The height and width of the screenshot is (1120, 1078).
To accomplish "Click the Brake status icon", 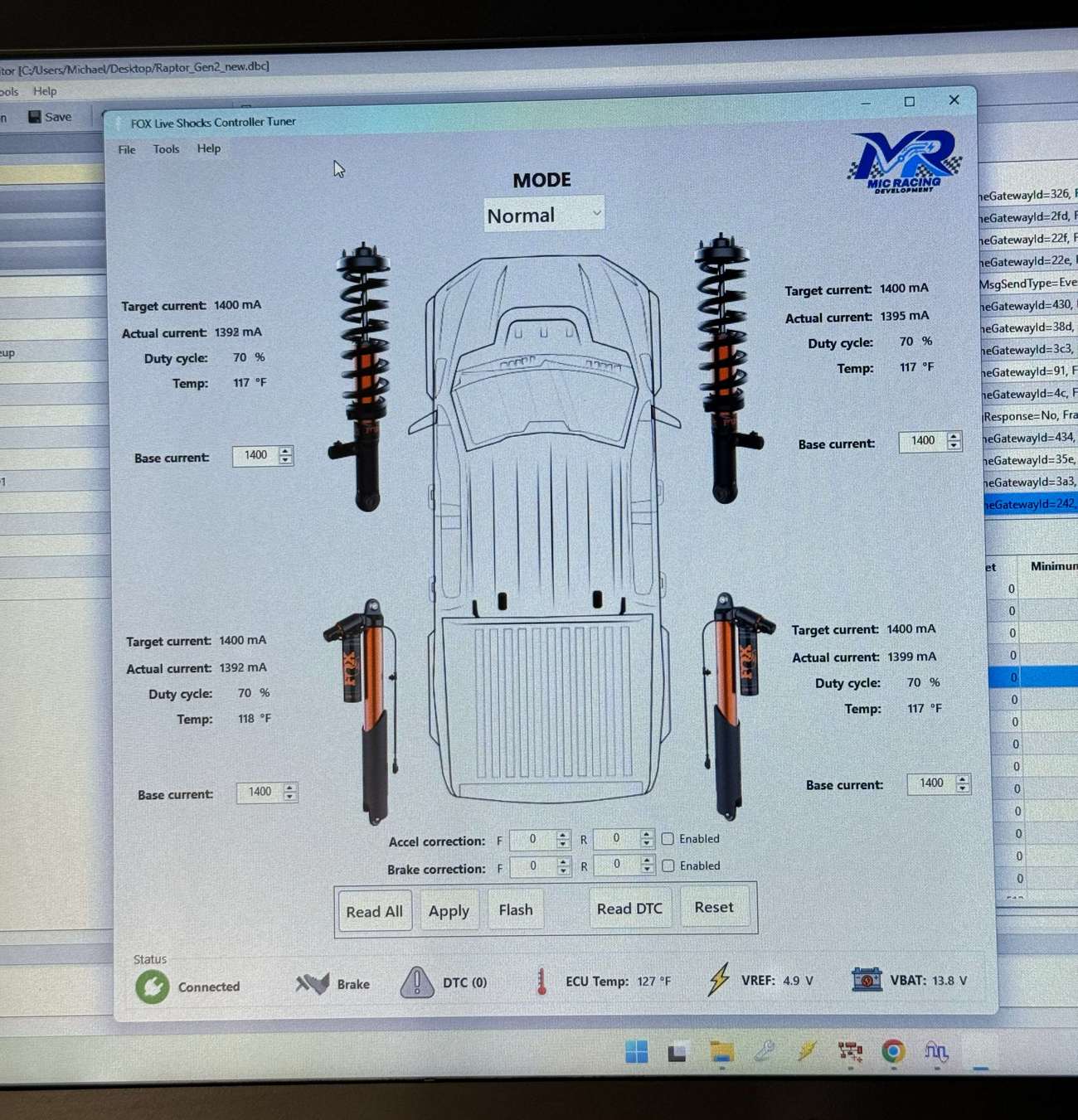I will click(x=313, y=984).
